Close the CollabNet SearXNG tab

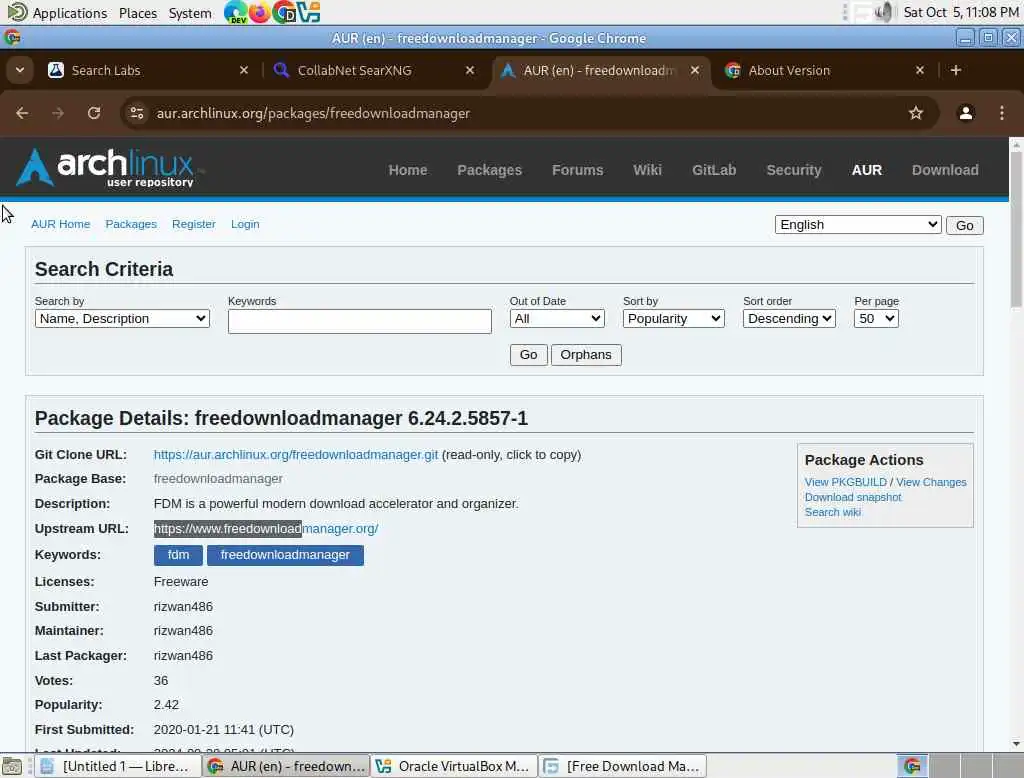pyautogui.click(x=470, y=70)
